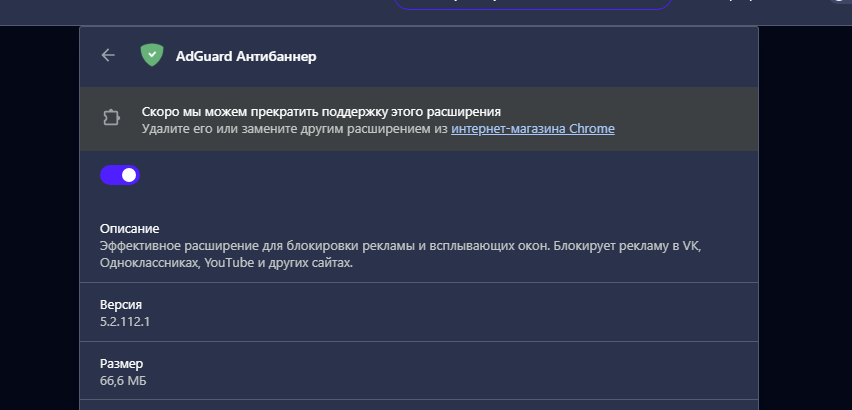Select the Версия label
Screen dimensions: 852x410
122,304
